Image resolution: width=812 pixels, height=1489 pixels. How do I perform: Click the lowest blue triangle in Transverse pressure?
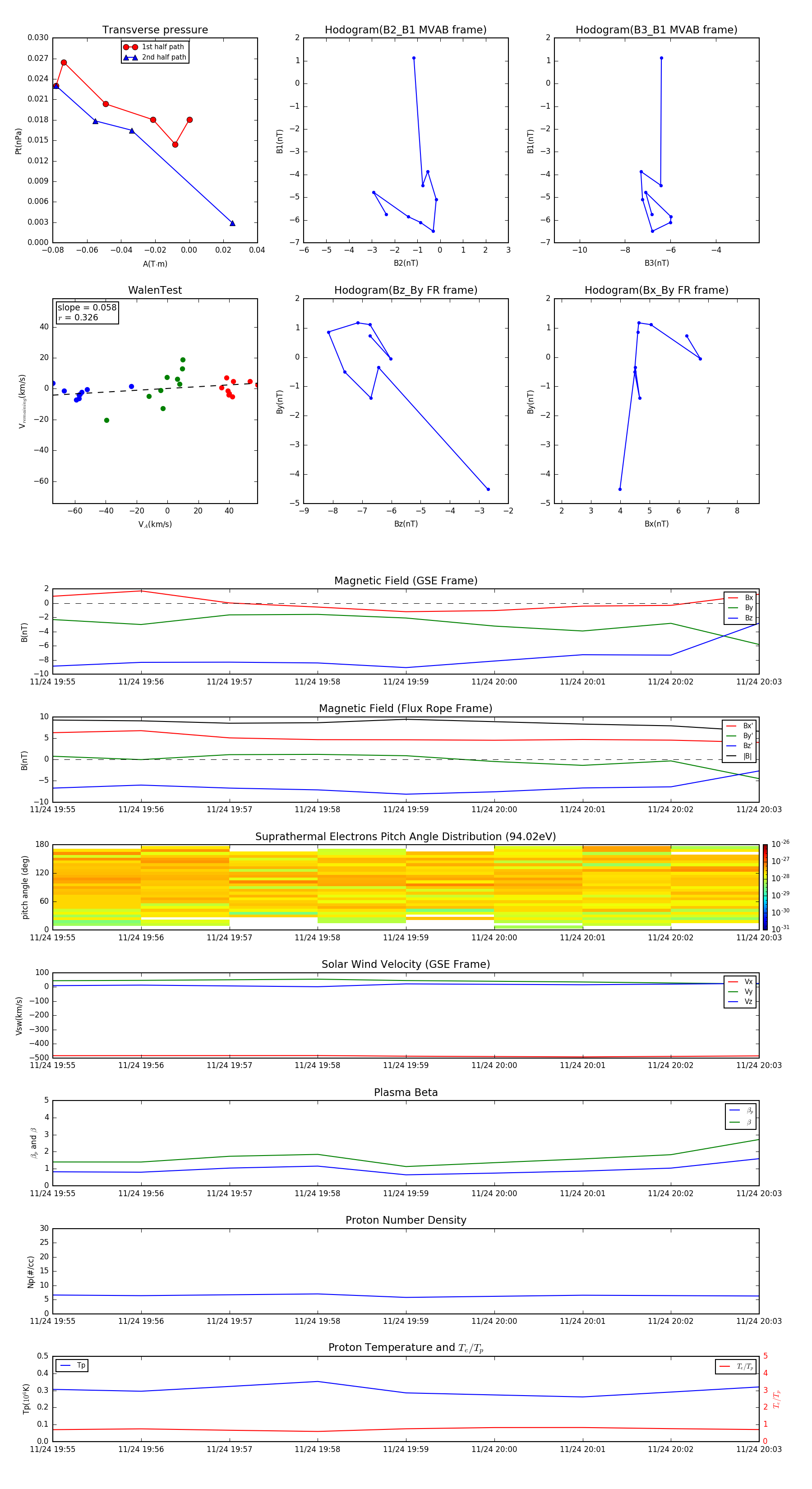232,223
